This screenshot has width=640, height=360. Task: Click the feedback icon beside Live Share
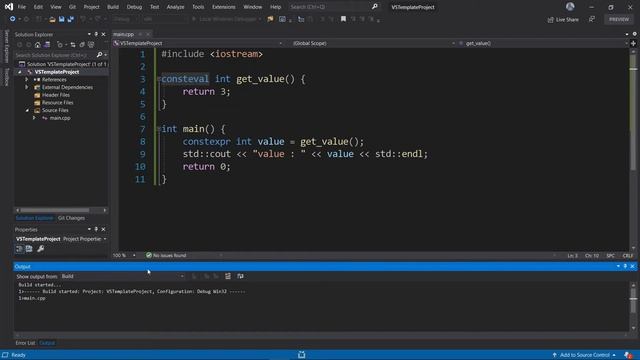pos(592,19)
